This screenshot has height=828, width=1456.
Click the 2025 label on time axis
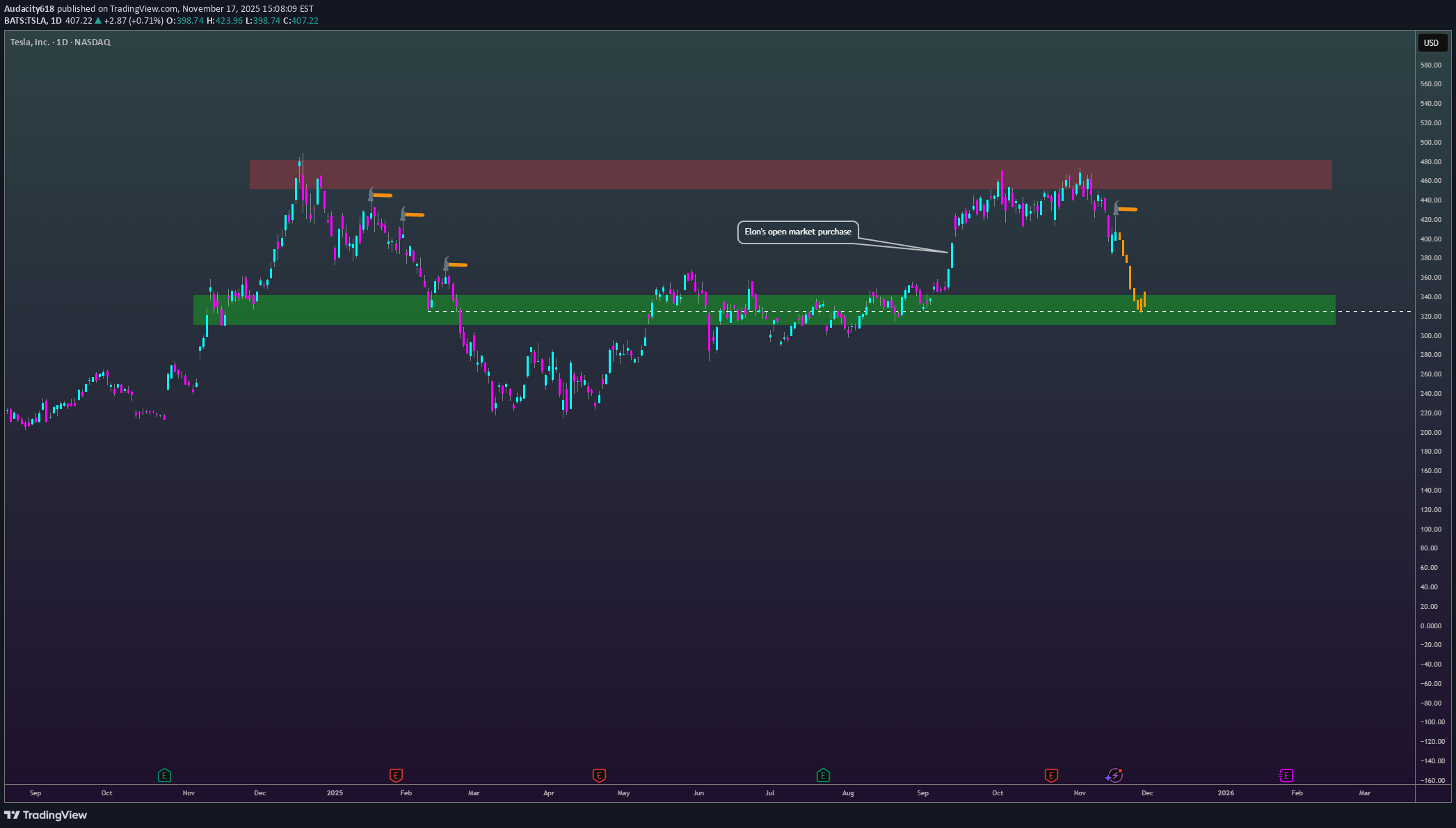point(335,793)
